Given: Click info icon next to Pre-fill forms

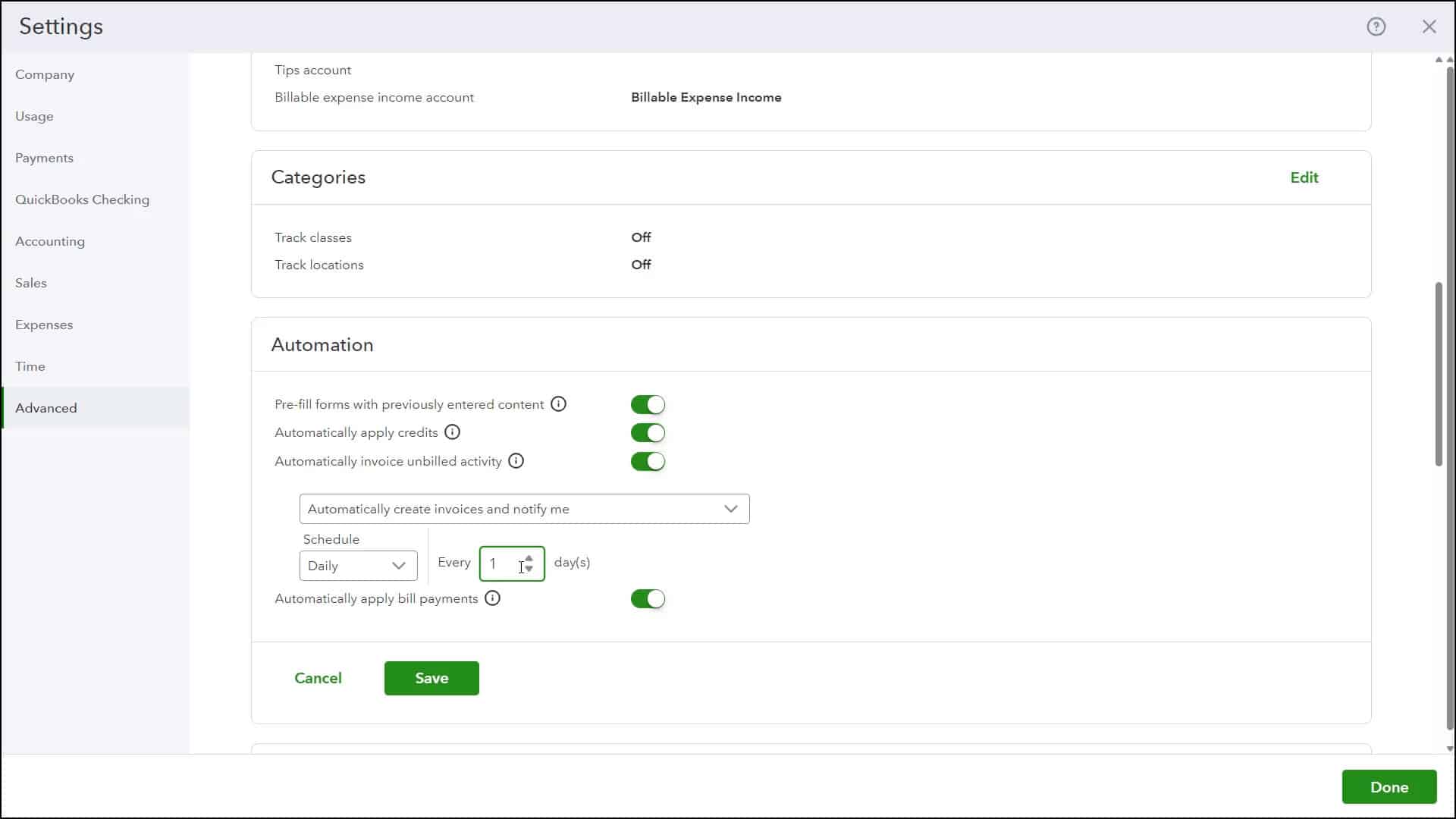Looking at the screenshot, I should click(558, 404).
